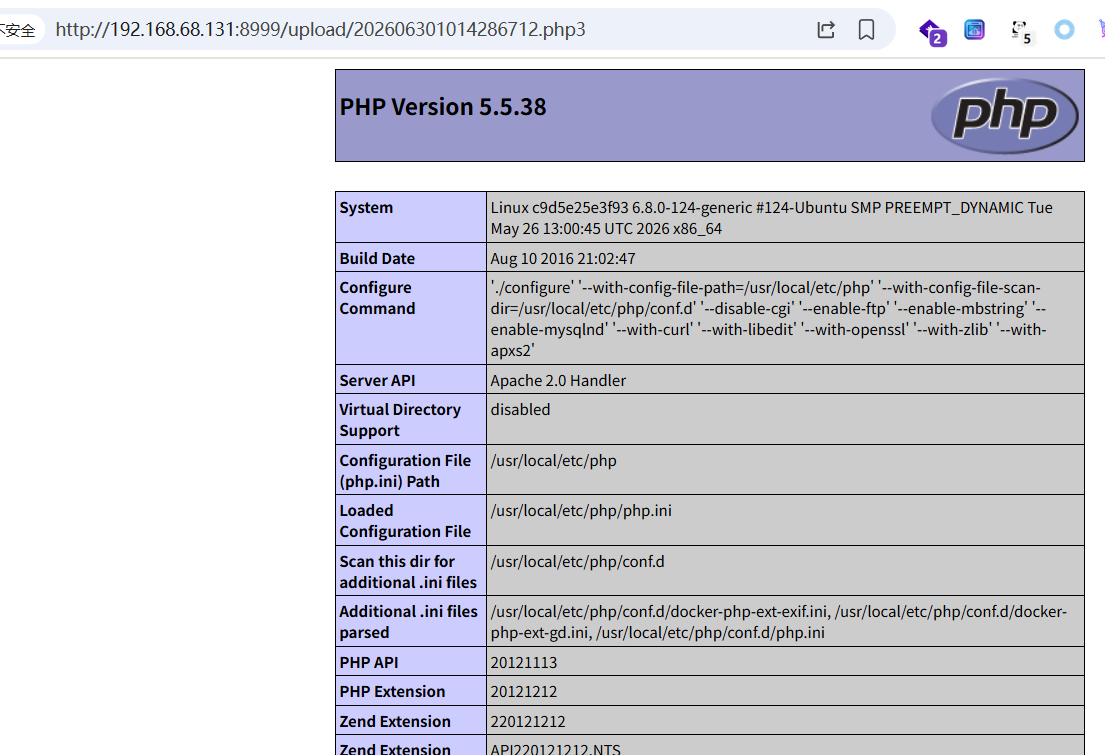Viewport: 1105px width, 755px height.
Task: Bookmark this page with the bookmark icon
Action: click(x=867, y=30)
